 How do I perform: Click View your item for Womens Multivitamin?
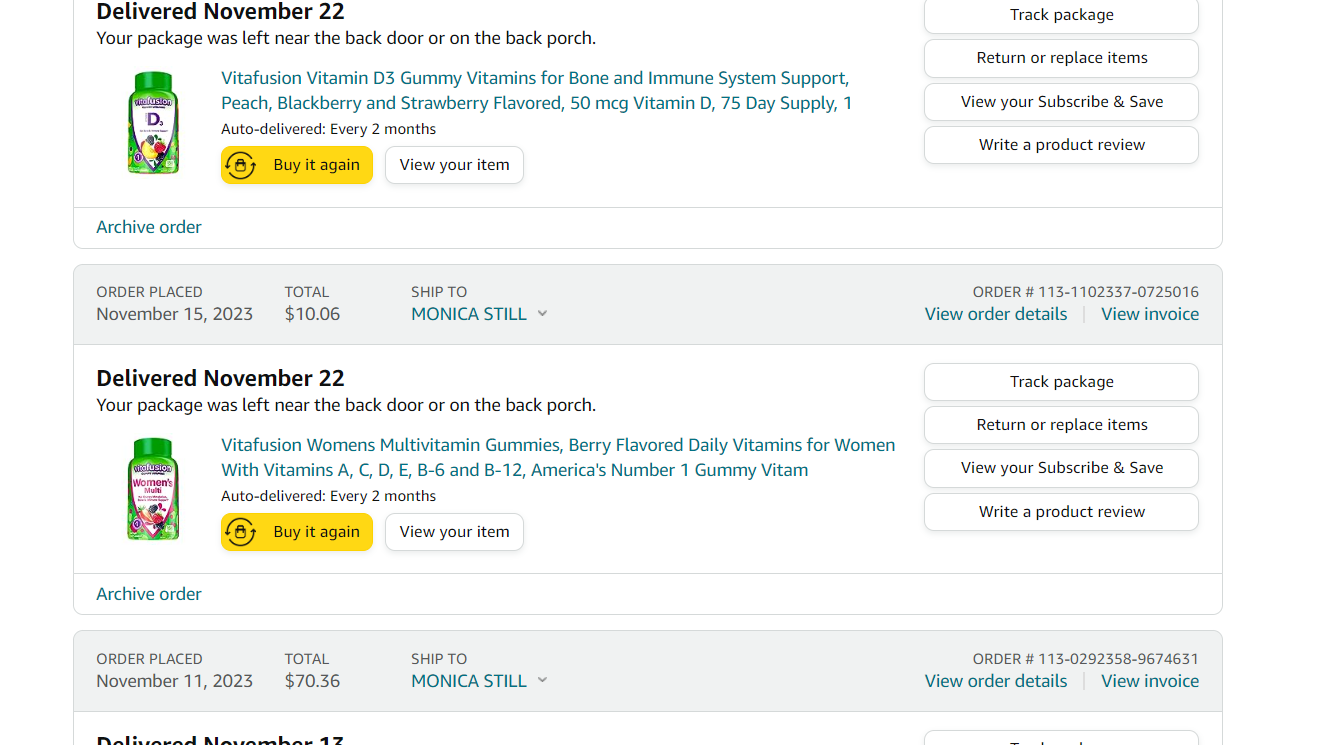coord(454,532)
